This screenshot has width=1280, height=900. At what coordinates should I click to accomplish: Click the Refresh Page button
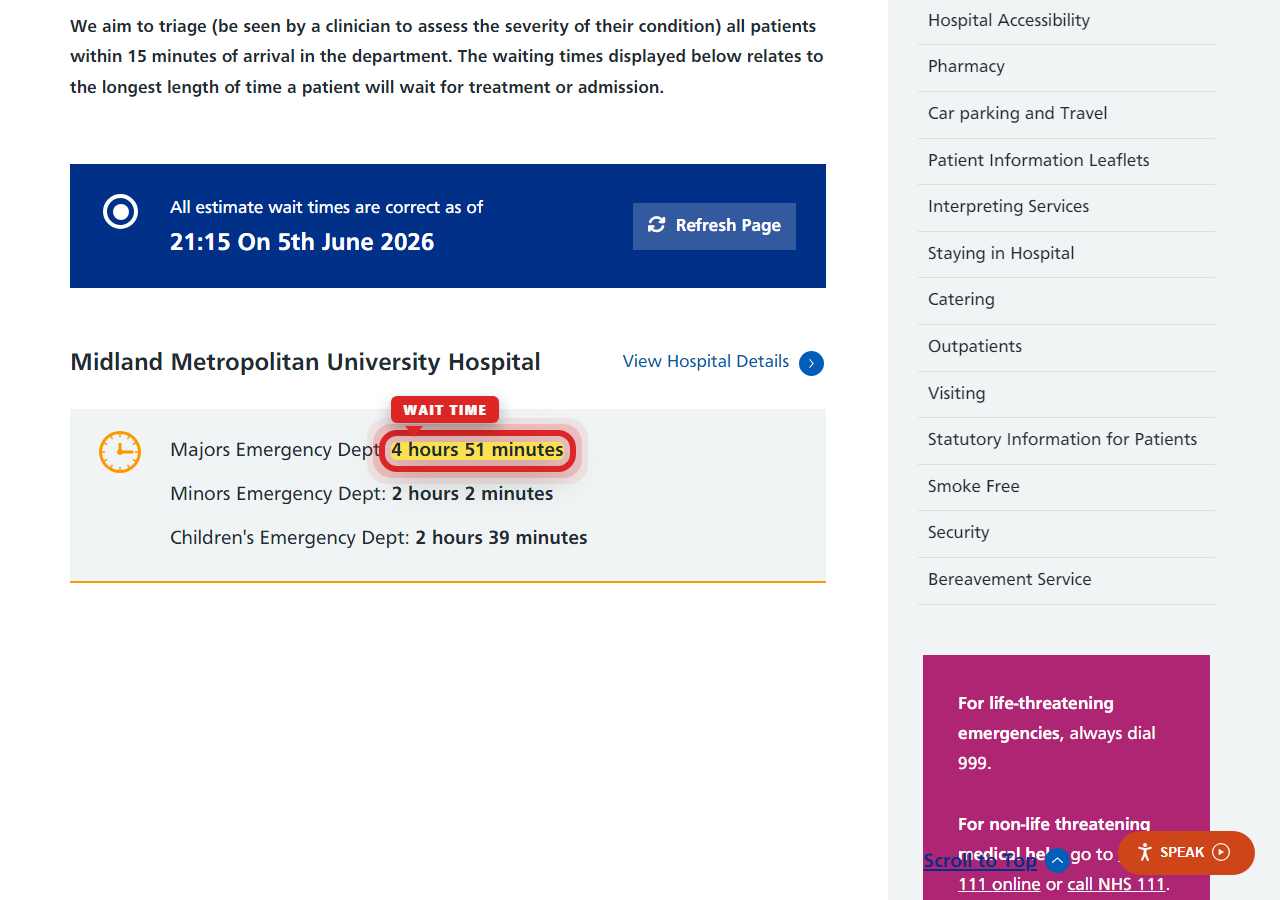pyautogui.click(x=714, y=226)
